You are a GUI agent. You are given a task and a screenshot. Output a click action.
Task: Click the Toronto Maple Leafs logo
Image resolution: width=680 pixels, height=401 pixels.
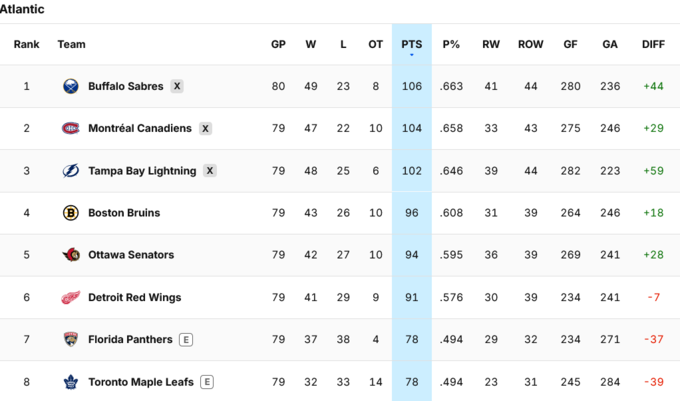point(71,382)
